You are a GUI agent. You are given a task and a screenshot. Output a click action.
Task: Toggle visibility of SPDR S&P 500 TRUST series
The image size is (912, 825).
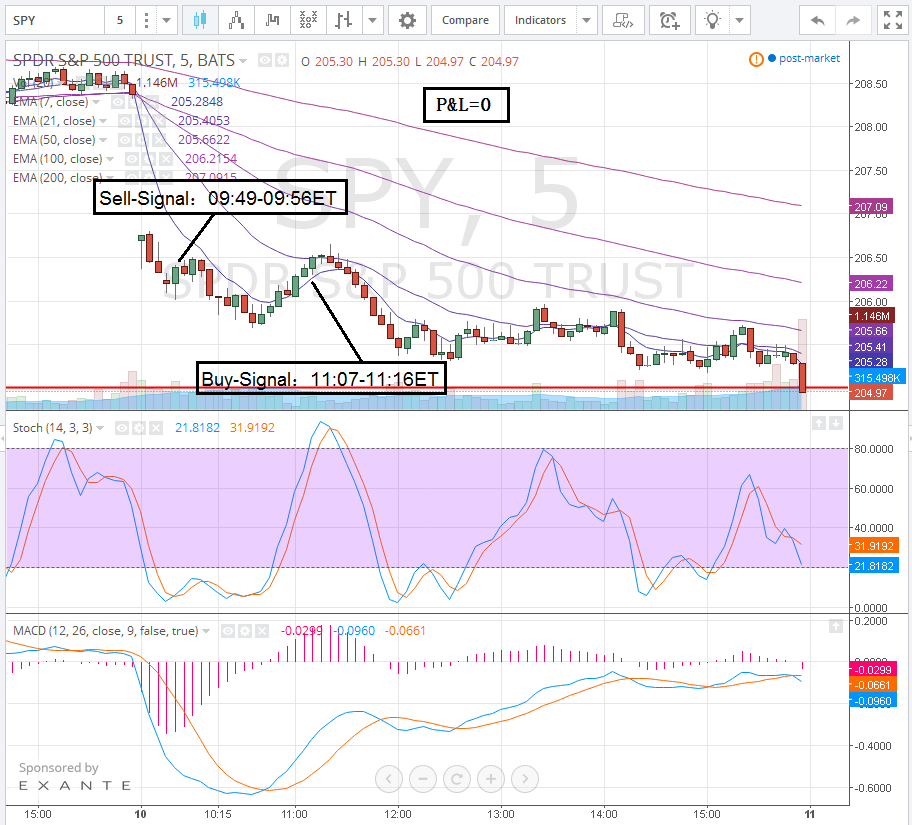point(265,61)
